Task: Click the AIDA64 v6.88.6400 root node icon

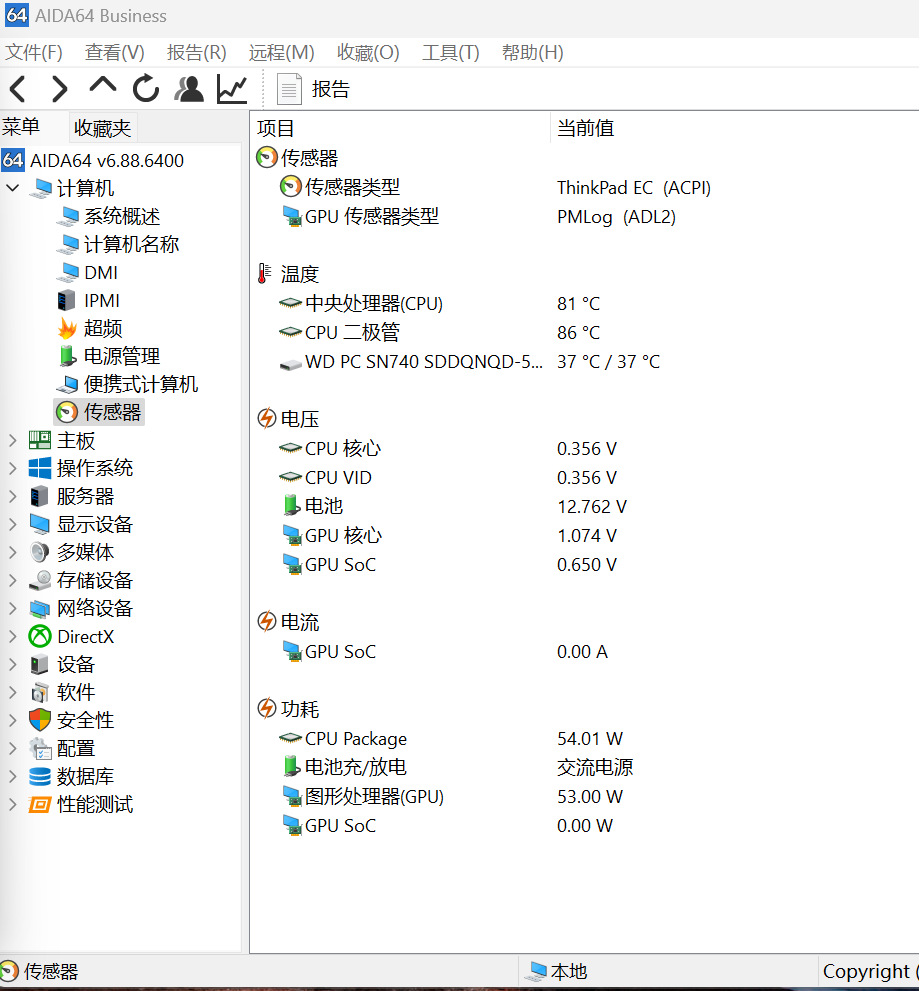Action: 13,160
